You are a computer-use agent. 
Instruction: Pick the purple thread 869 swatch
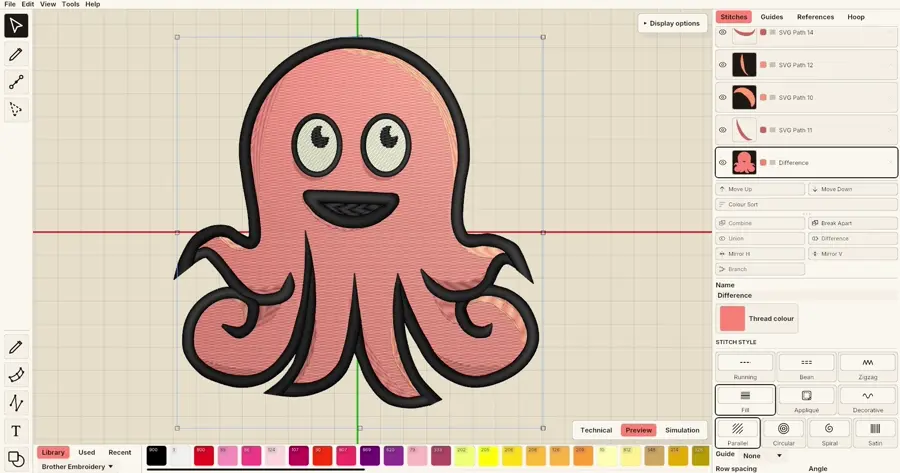coord(370,456)
